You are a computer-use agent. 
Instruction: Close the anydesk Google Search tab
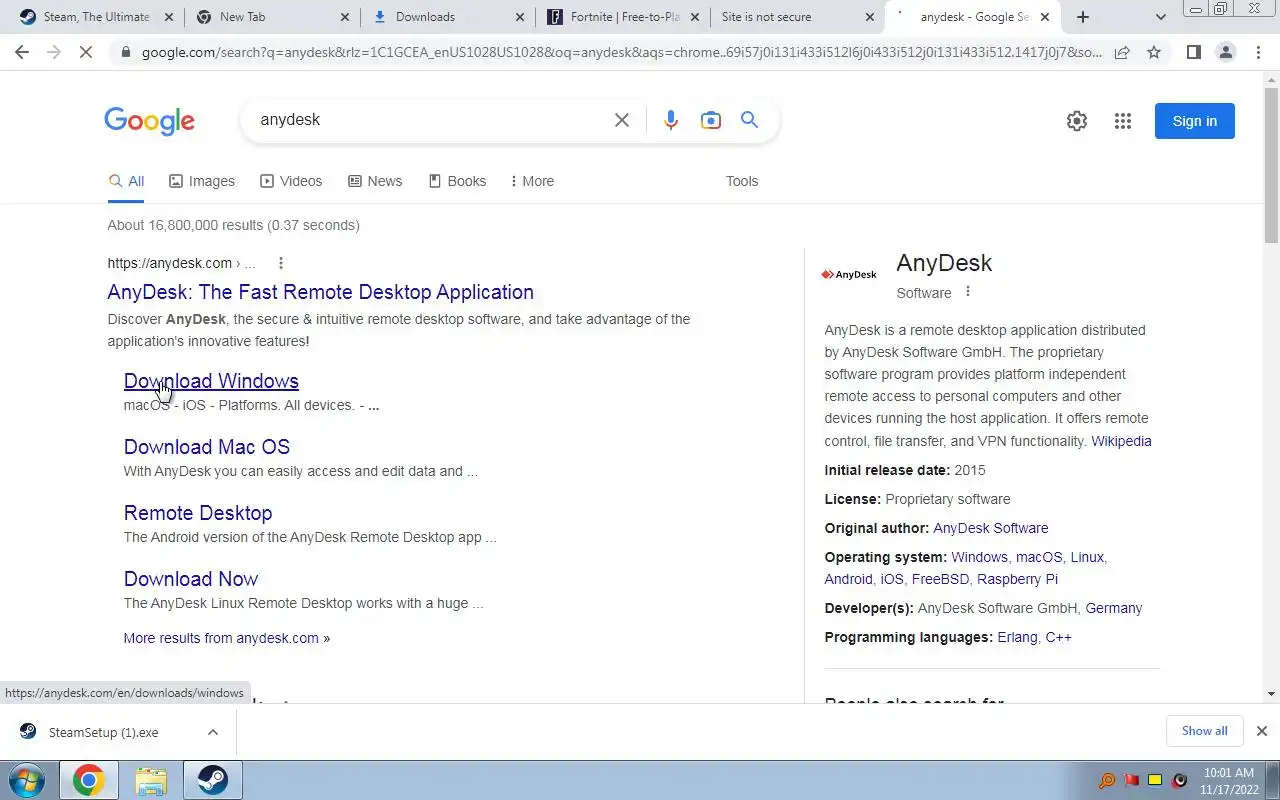point(1044,17)
